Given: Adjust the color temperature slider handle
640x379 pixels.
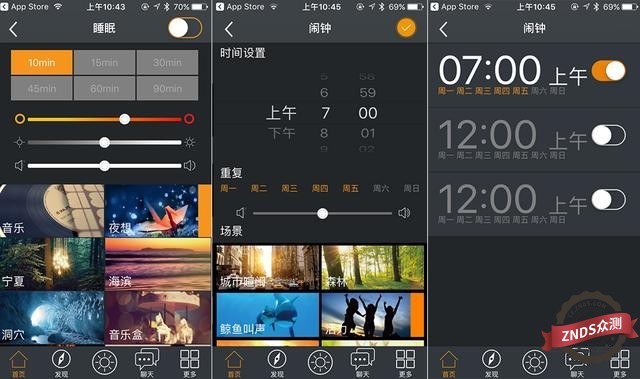Looking at the screenshot, I should click(124, 119).
